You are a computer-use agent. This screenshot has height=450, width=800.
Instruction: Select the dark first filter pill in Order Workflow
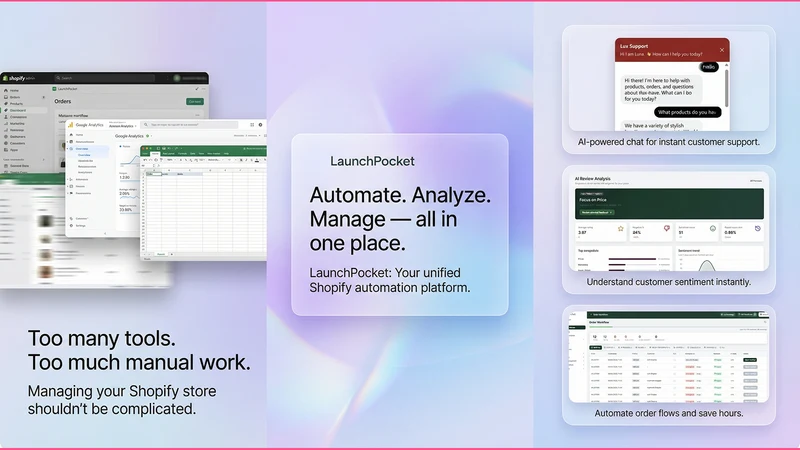click(595, 347)
